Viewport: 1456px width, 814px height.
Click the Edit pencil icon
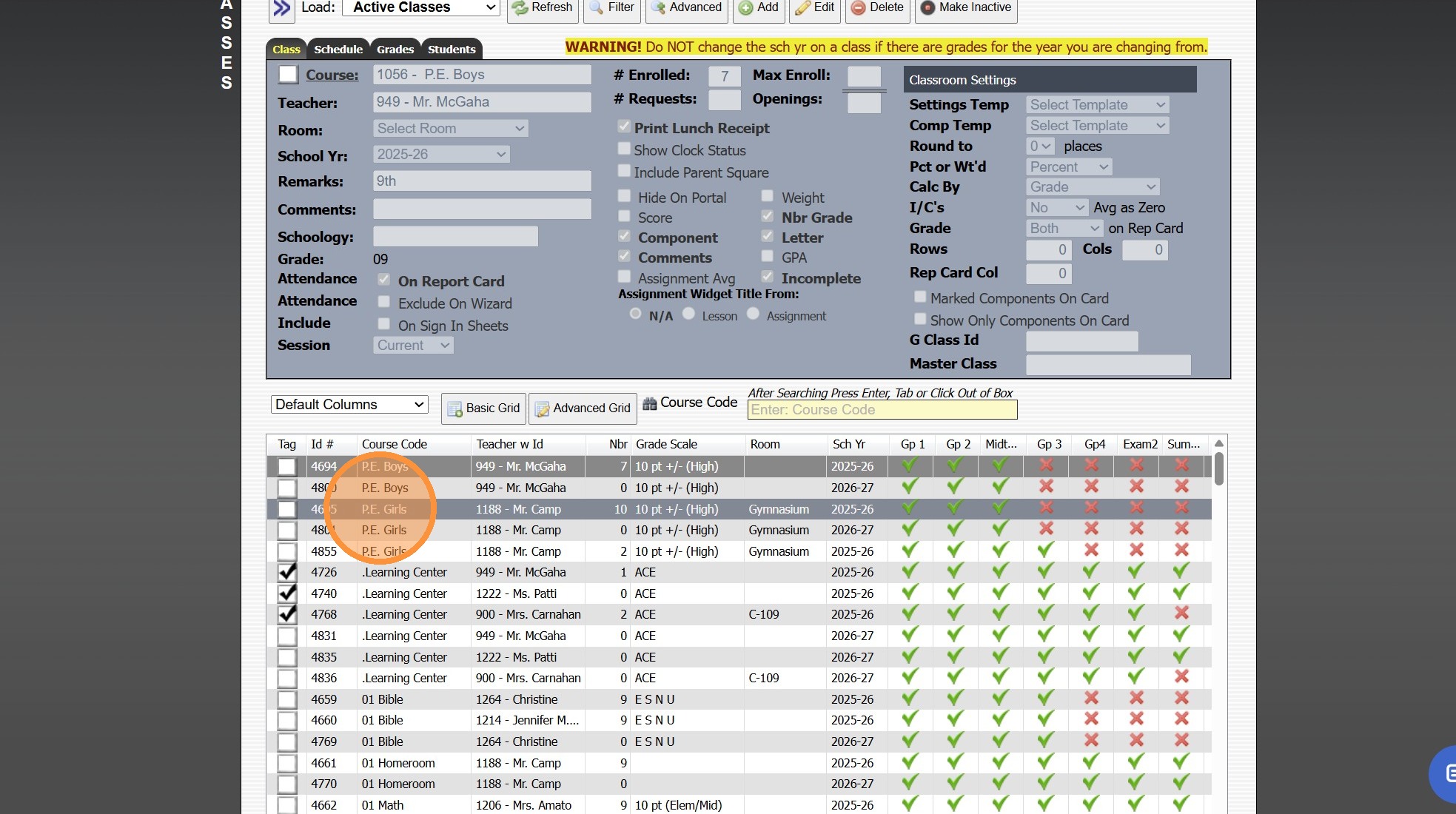coord(802,7)
